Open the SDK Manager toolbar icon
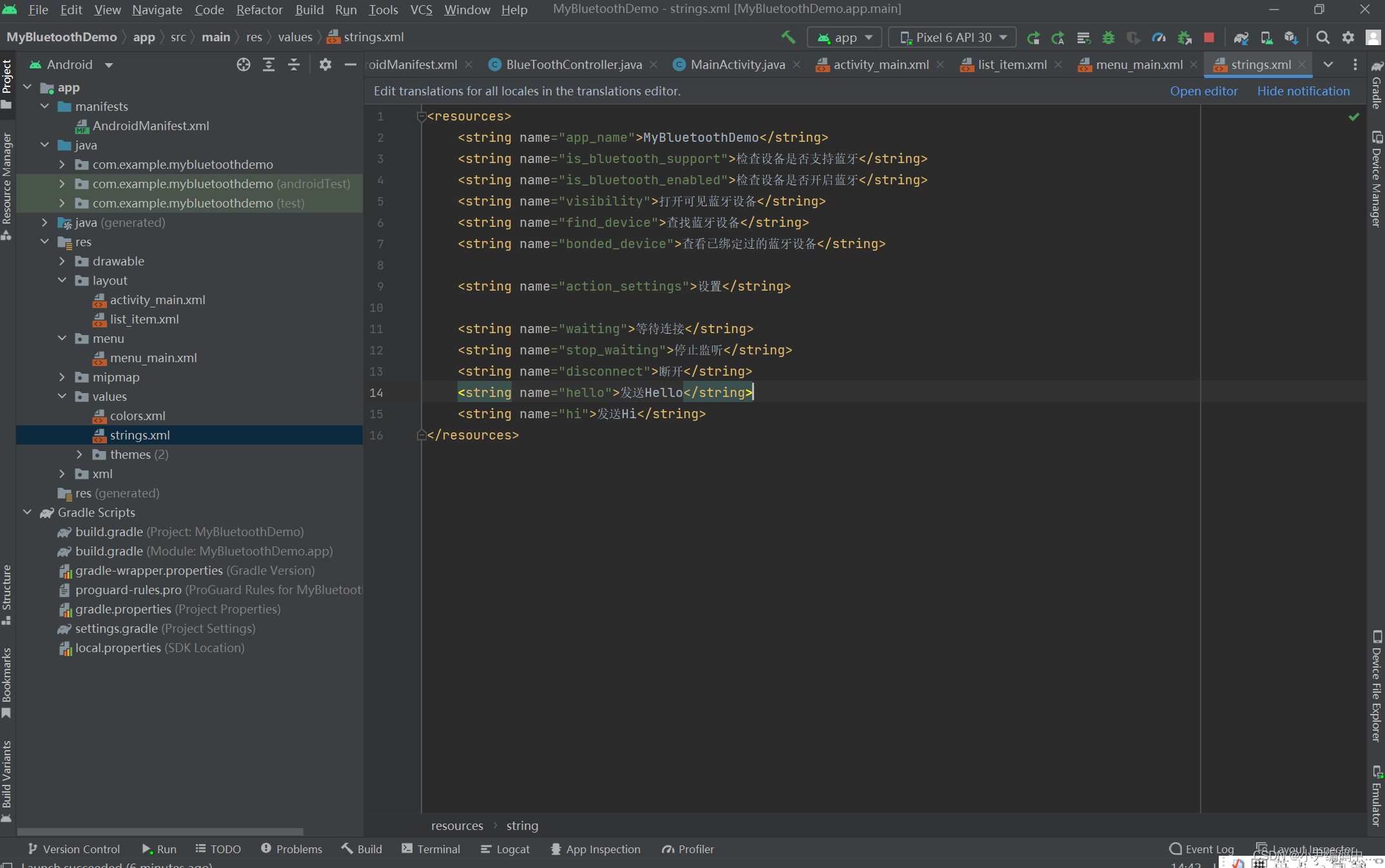This screenshot has width=1385, height=868. 1291,37
